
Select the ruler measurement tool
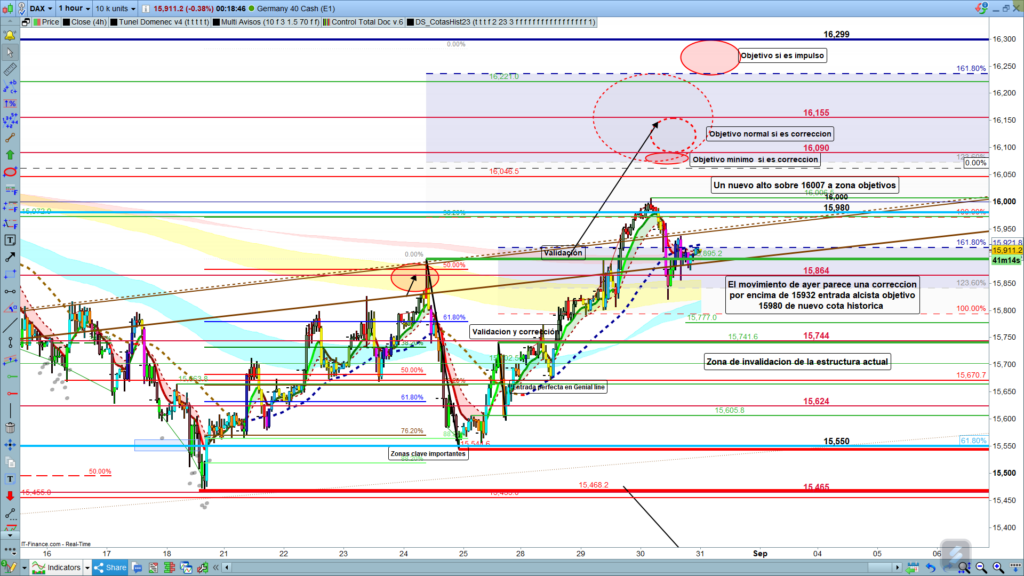(x=10, y=71)
